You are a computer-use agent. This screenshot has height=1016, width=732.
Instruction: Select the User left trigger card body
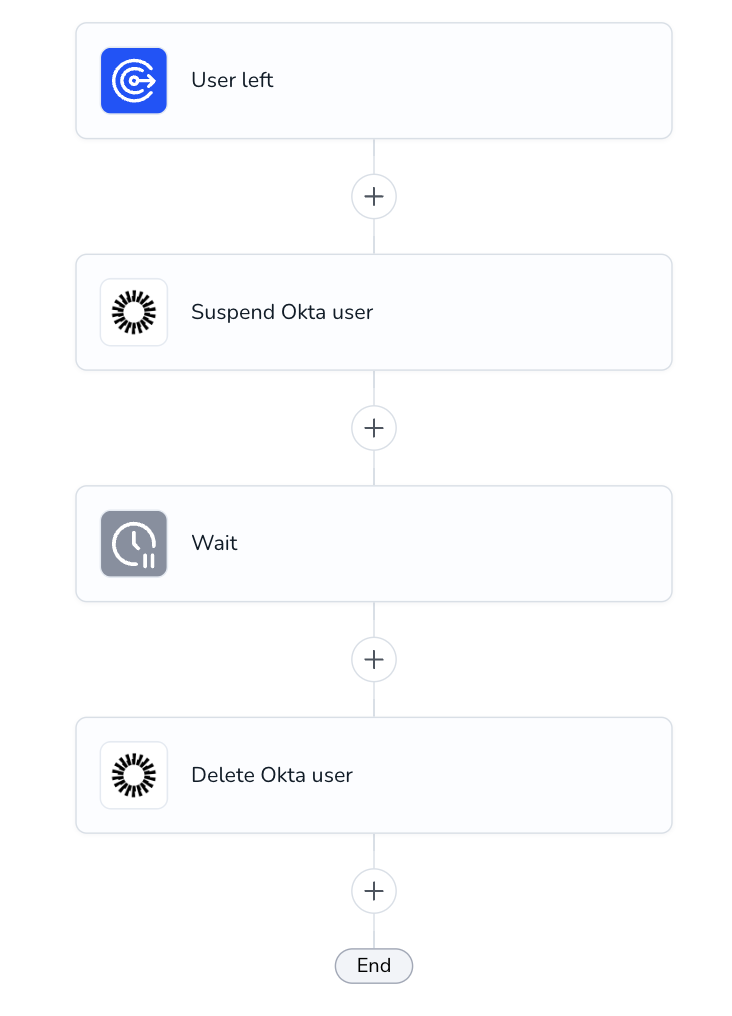tap(374, 80)
